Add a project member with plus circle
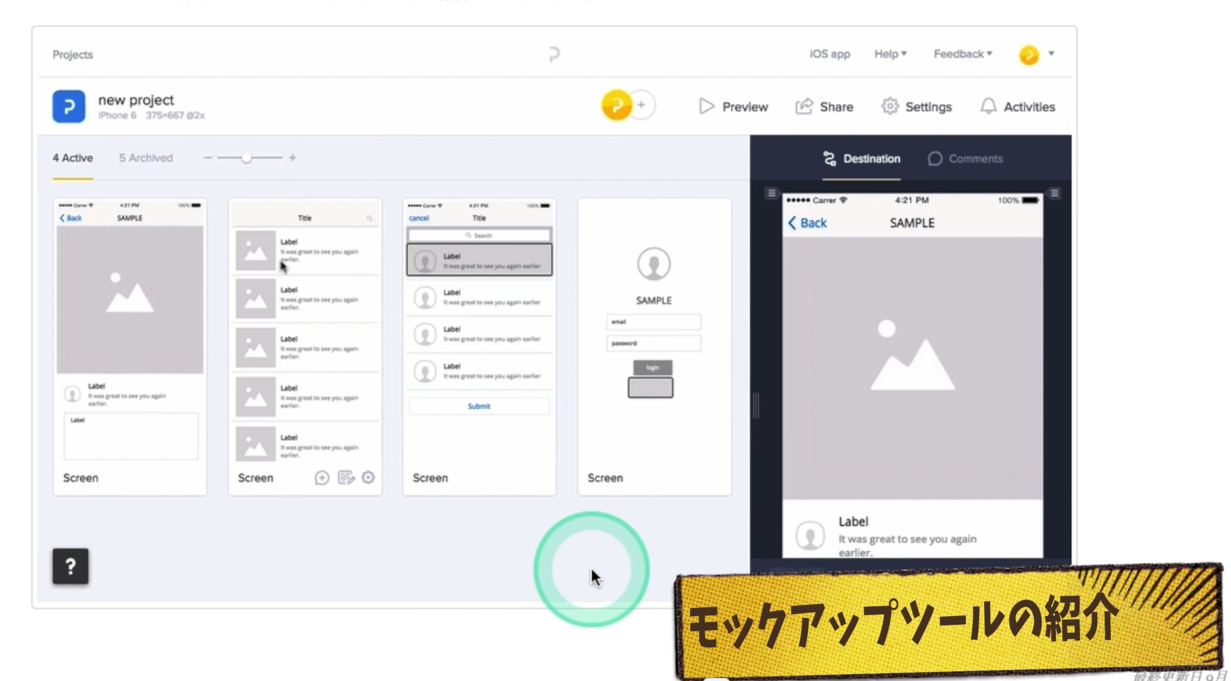1231x681 pixels. [x=642, y=105]
